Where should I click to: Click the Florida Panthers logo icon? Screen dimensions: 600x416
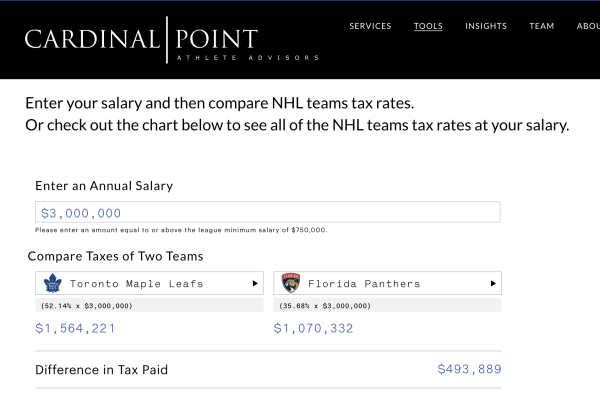pyautogui.click(x=290, y=284)
